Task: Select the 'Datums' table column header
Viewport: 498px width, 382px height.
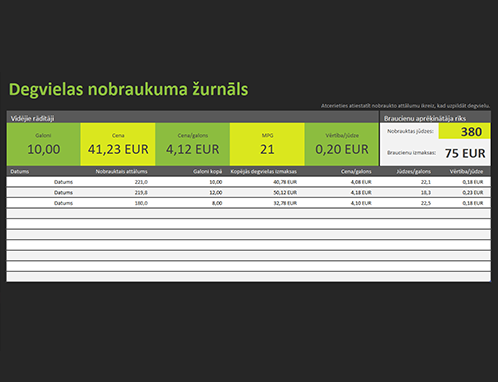Action: [20, 172]
